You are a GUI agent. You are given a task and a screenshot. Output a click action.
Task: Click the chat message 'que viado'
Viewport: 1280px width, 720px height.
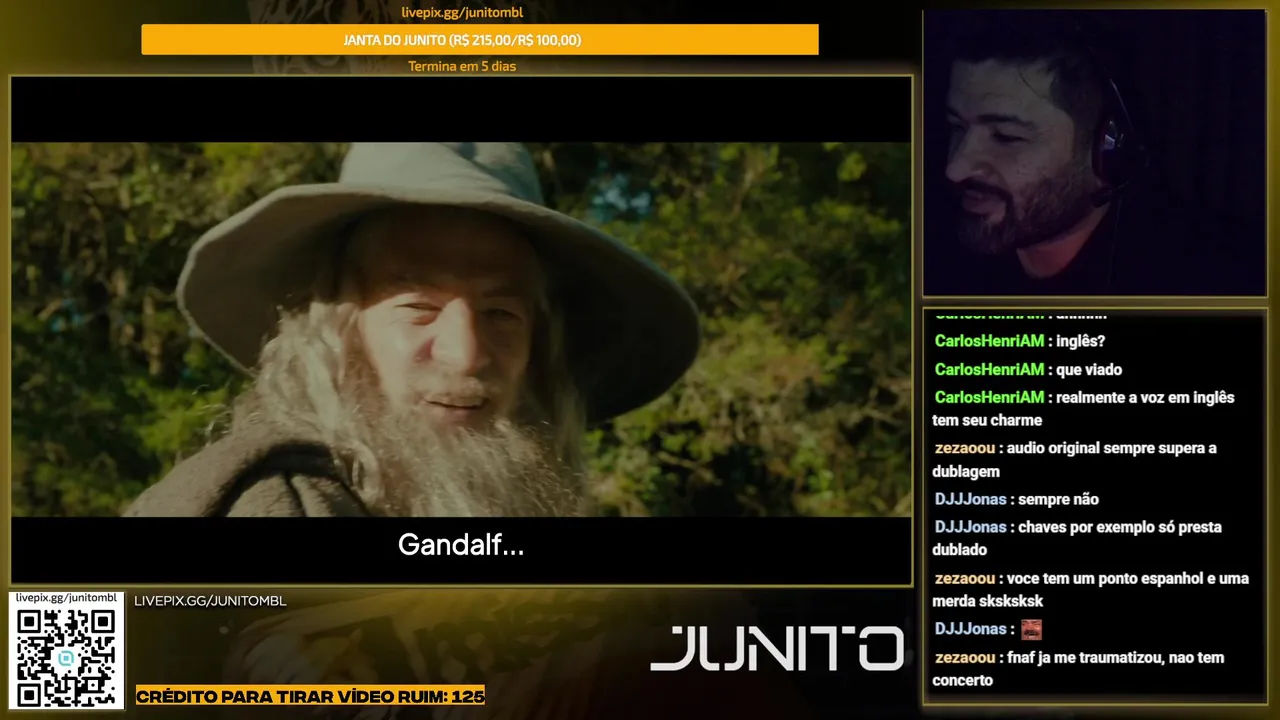coord(1089,369)
